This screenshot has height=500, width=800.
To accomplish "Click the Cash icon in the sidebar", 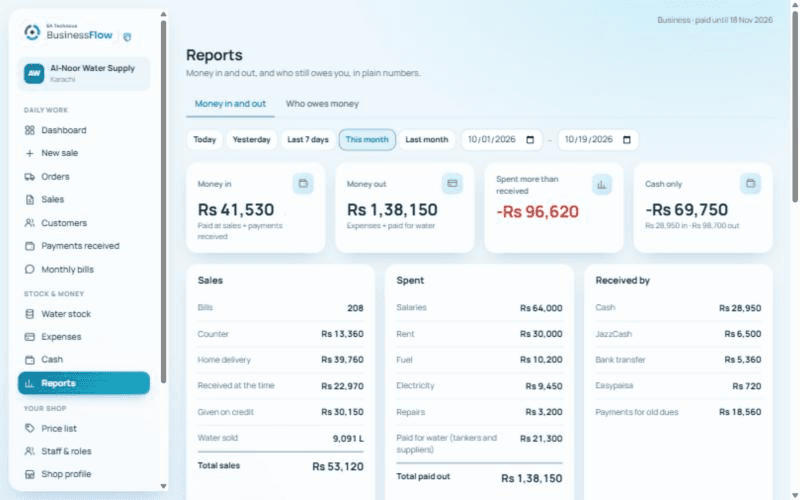I will coord(30,360).
